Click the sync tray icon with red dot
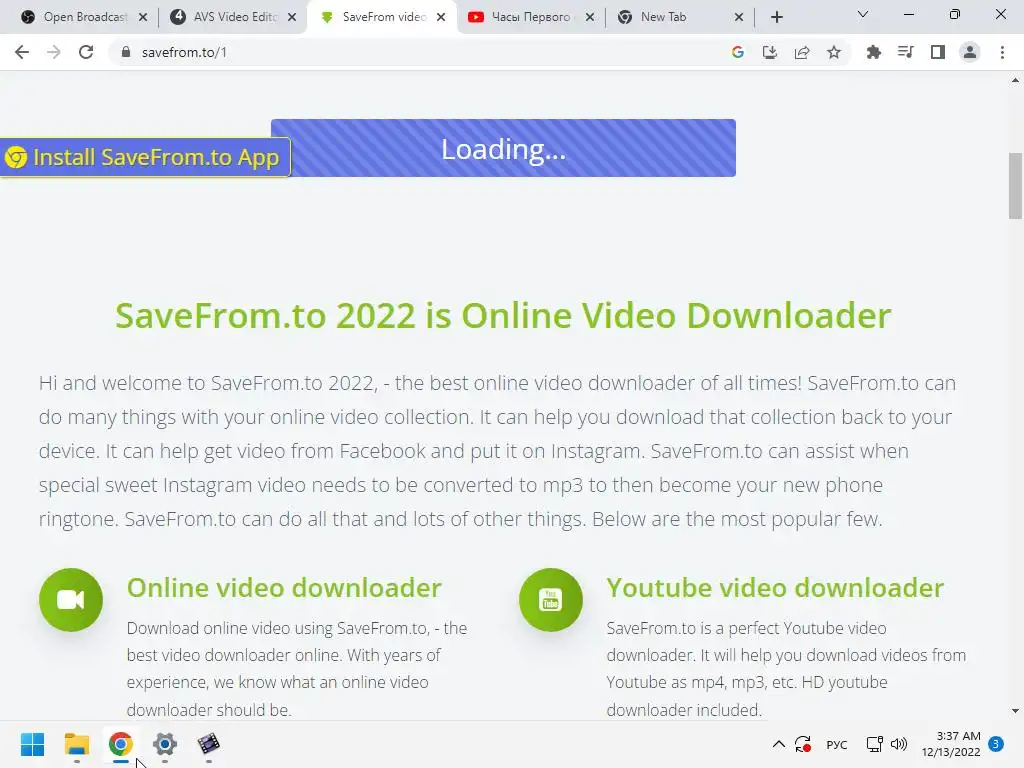The height and width of the screenshot is (768, 1024). [803, 744]
